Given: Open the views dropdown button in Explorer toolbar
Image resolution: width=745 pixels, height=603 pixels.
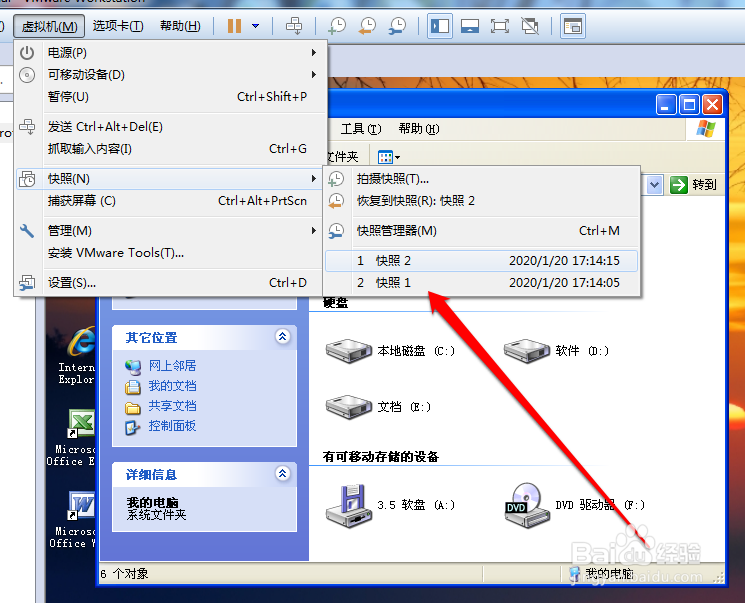Looking at the screenshot, I should pyautogui.click(x=389, y=157).
